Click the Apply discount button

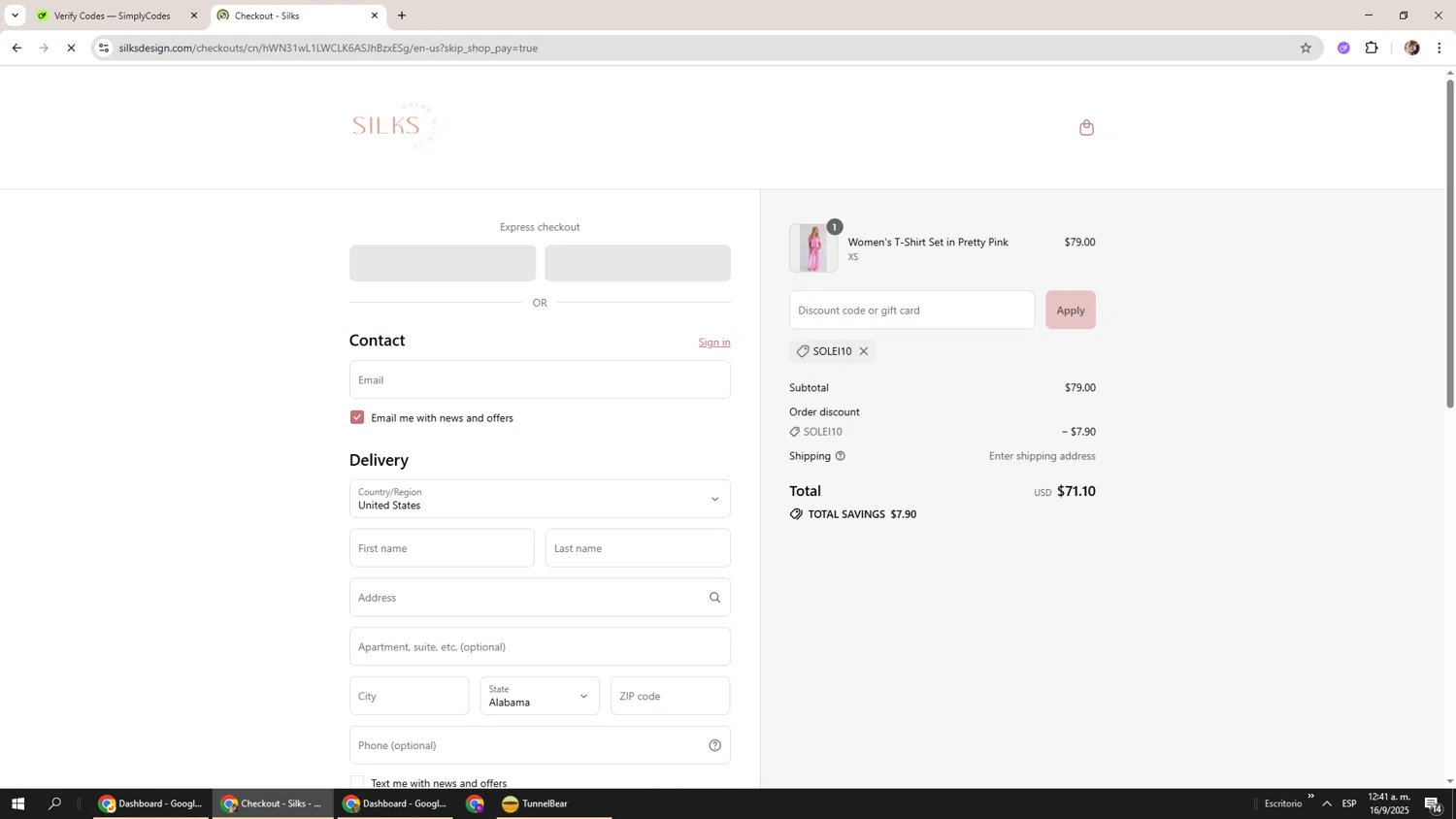coord(1071,310)
